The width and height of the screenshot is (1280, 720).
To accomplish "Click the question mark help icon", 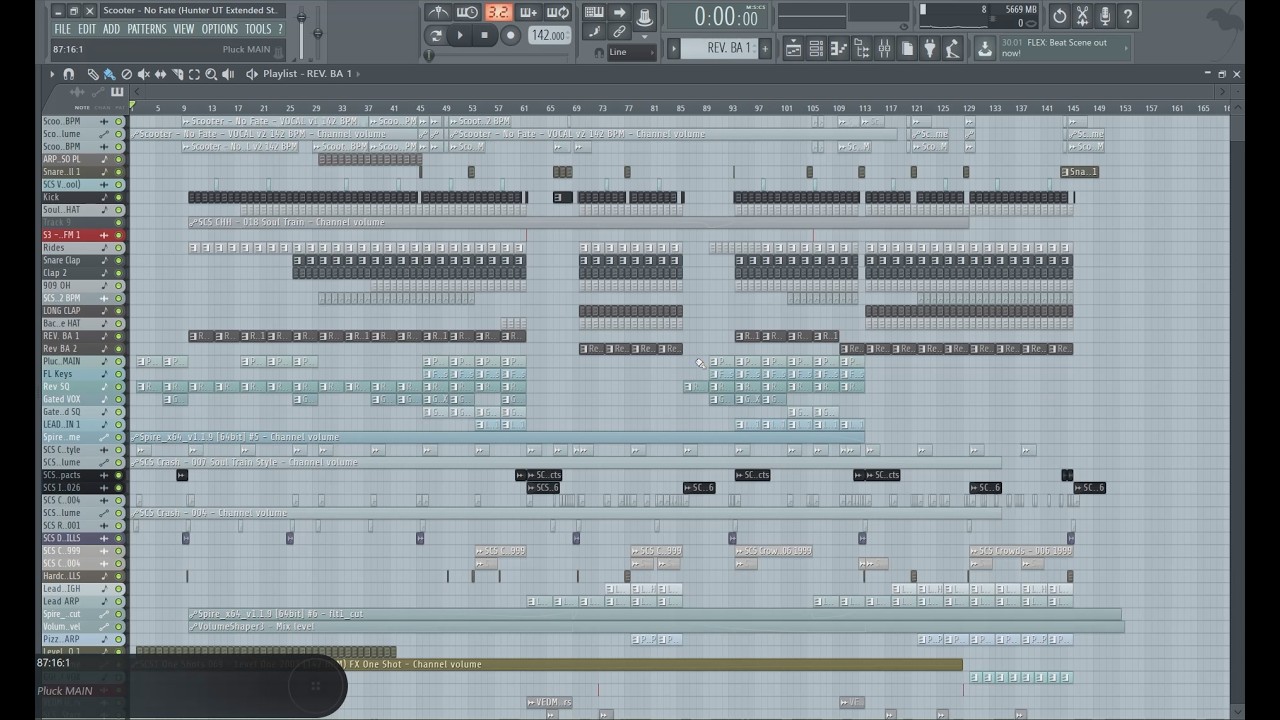I will pos(1128,15).
